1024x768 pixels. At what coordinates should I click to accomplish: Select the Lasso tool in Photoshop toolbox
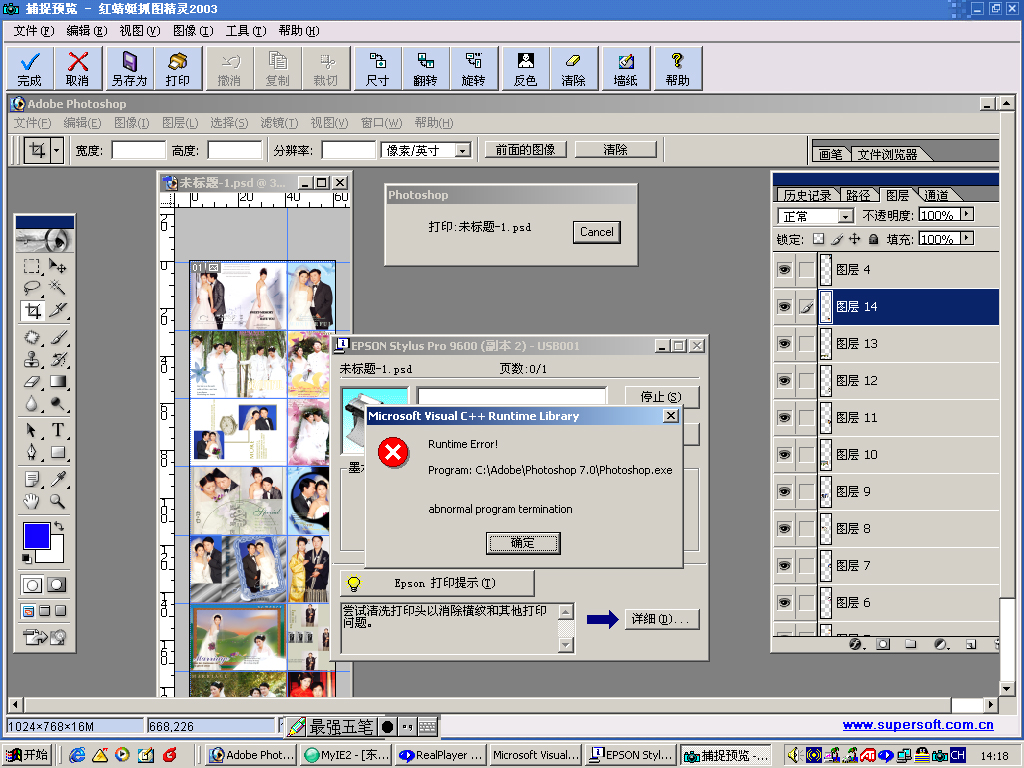pos(31,287)
